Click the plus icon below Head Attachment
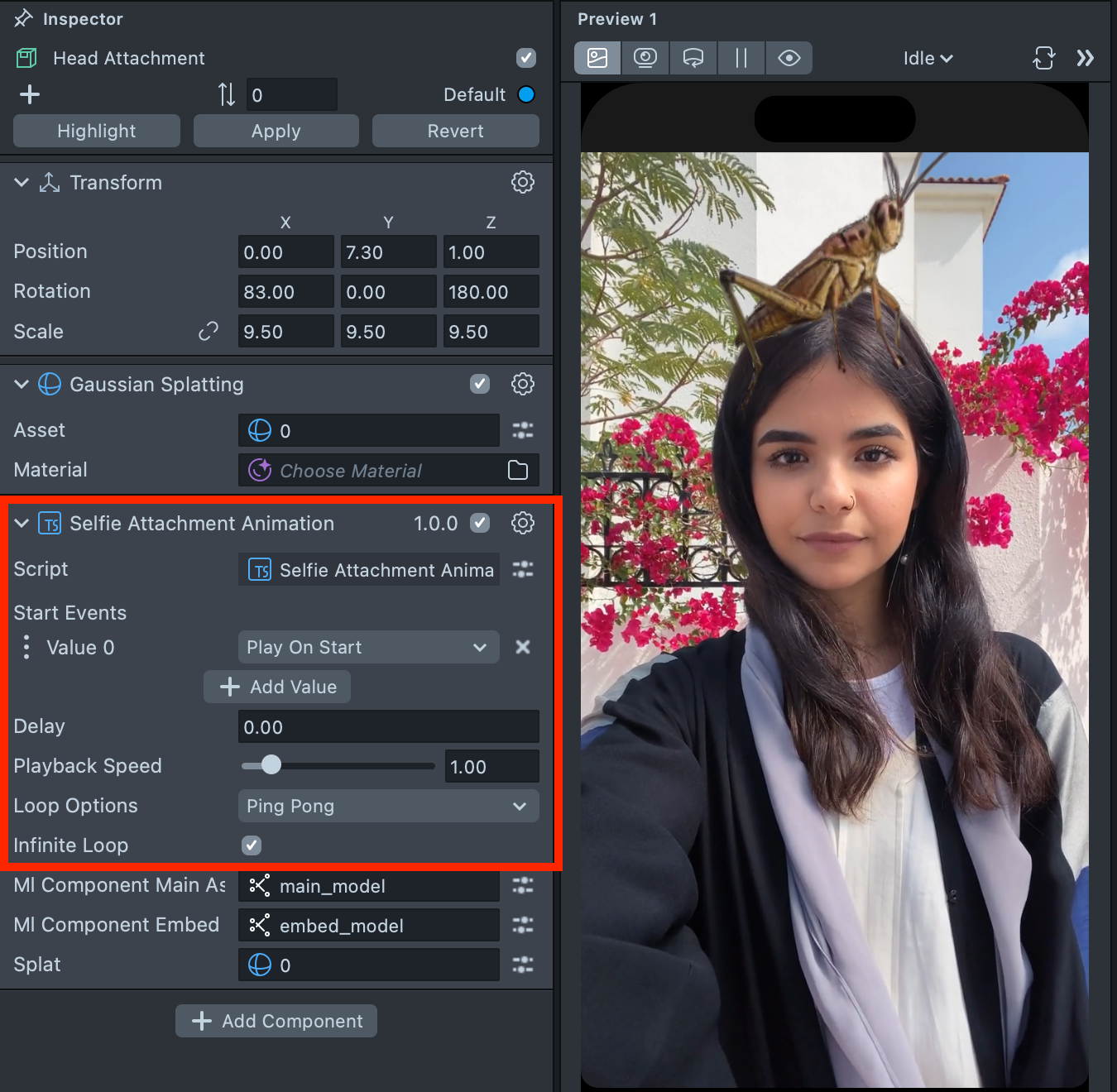The image size is (1117, 1092). tap(30, 94)
